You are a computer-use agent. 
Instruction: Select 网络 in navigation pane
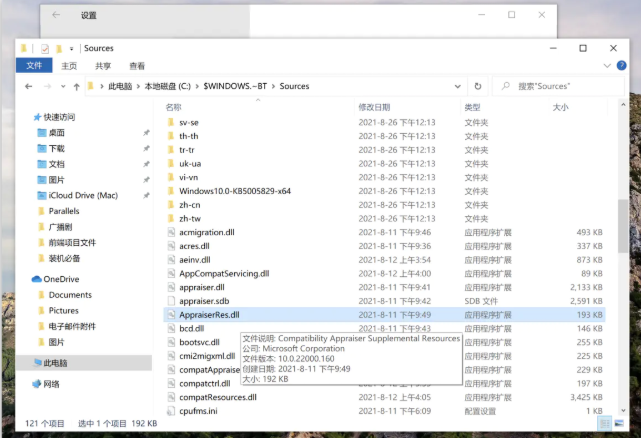click(x=52, y=384)
